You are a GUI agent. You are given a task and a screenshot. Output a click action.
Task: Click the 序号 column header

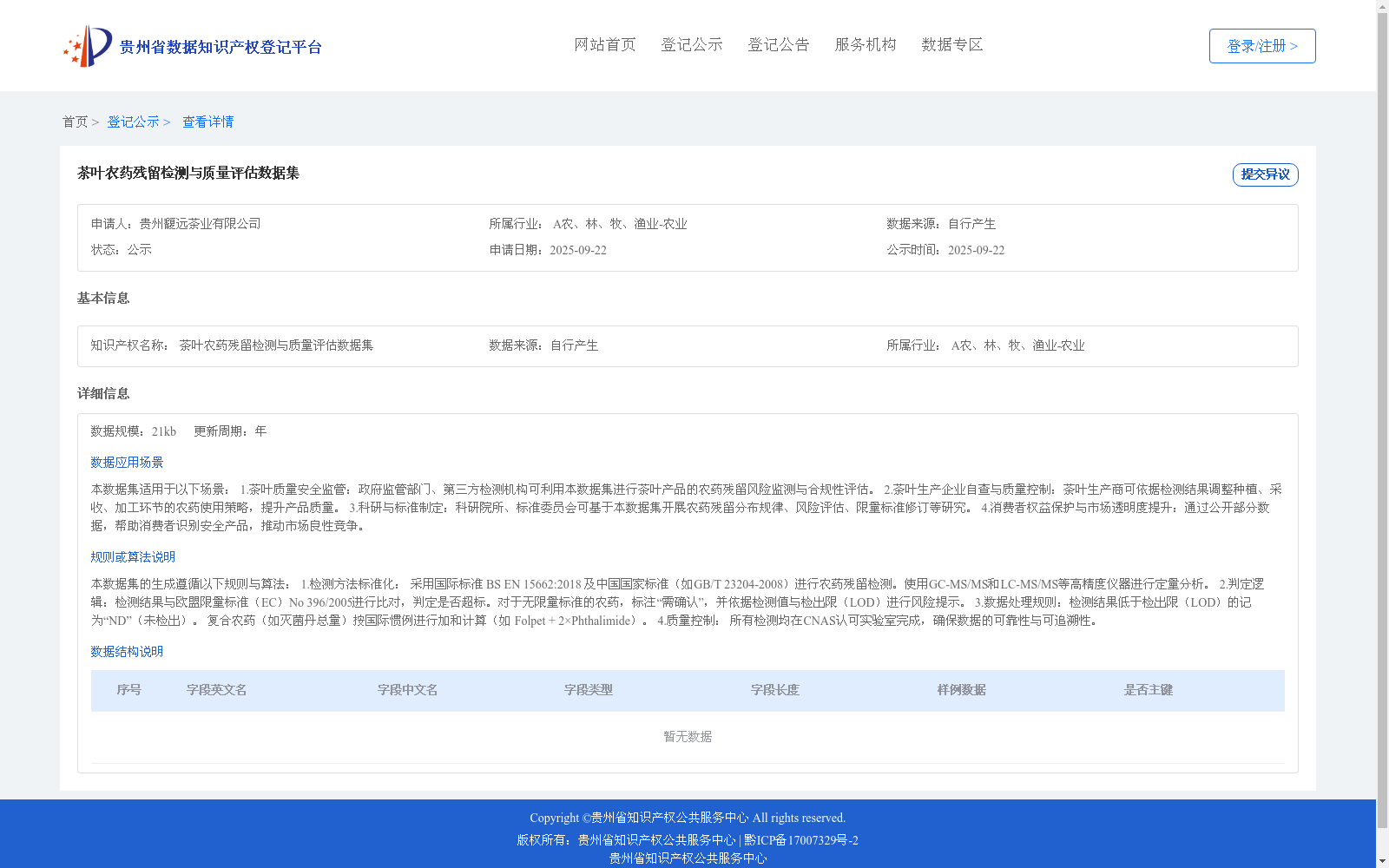click(x=129, y=690)
